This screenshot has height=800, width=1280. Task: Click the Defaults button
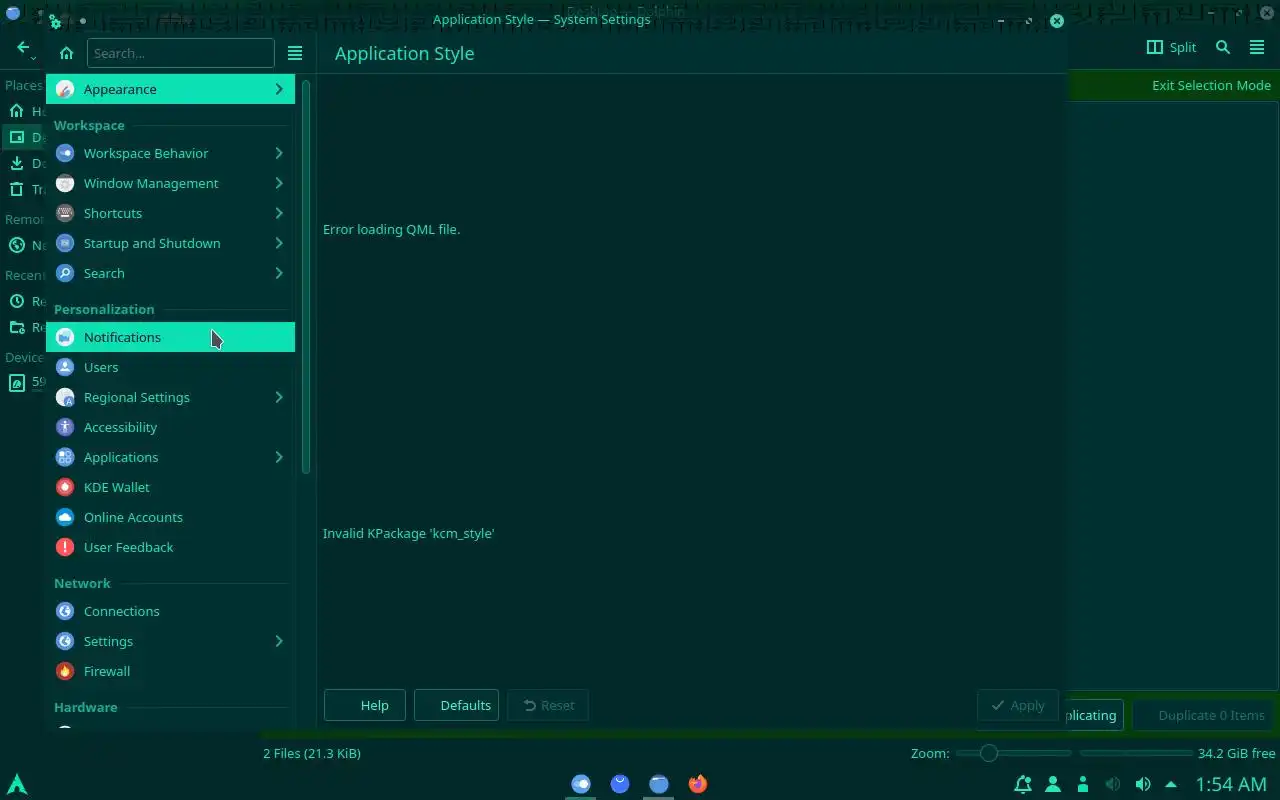pos(456,705)
